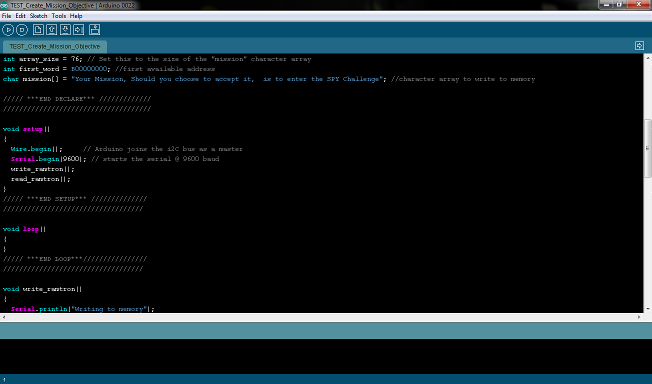Select the TEST_Create_Mission_Objective tab

[54, 46]
